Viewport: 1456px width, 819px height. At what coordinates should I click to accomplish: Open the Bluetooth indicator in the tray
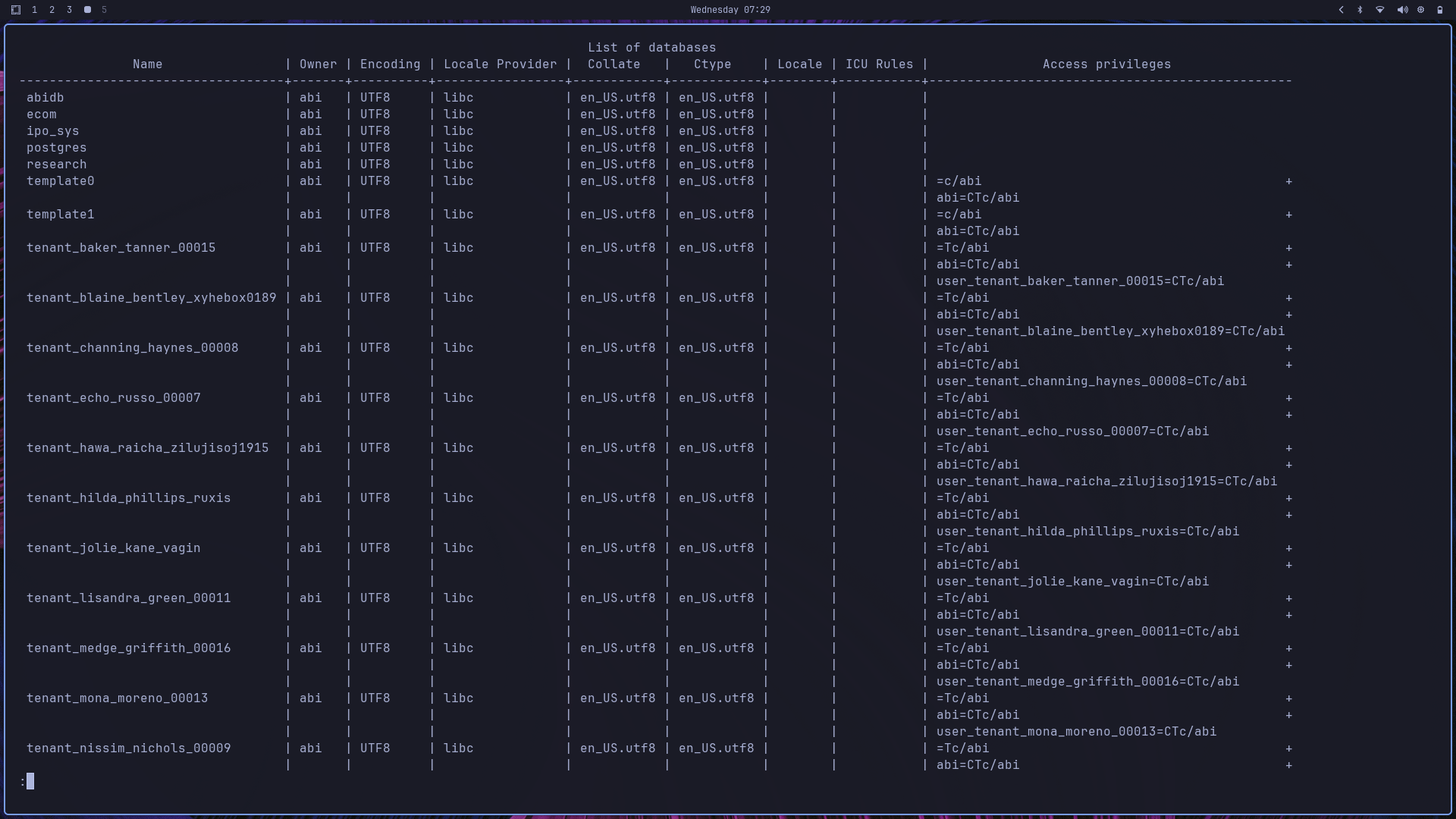coord(1360,10)
